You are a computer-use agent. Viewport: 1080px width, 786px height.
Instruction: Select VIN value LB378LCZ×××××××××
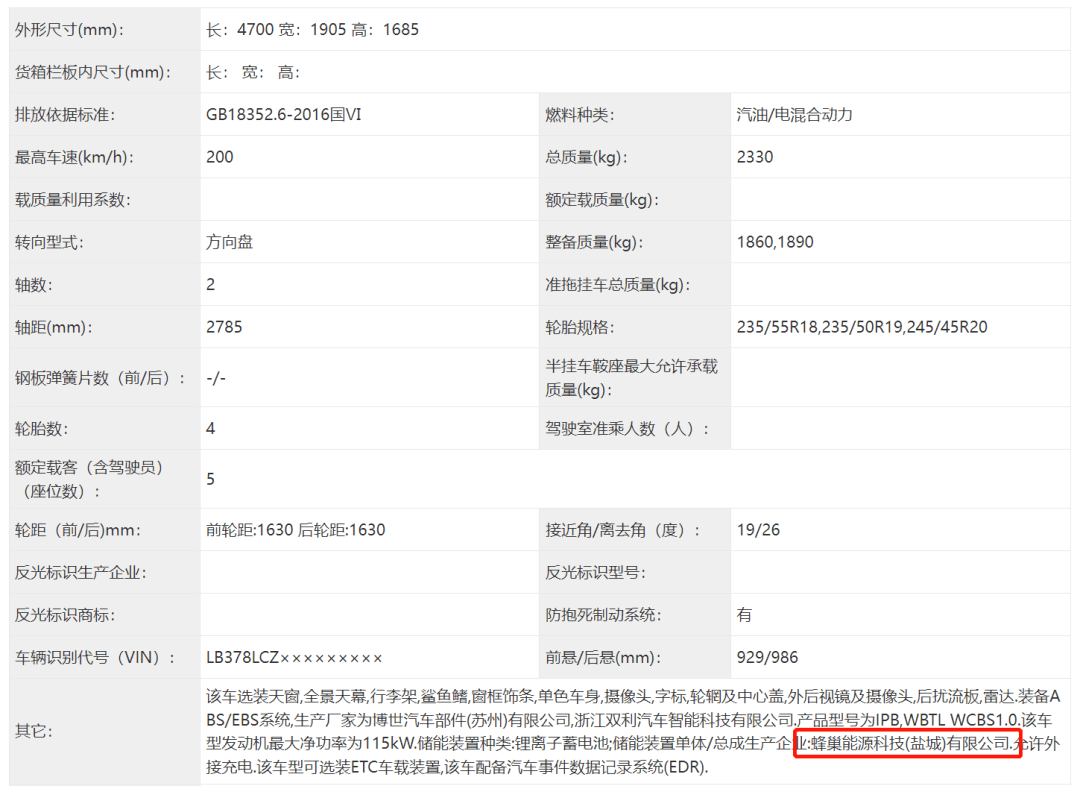(x=294, y=658)
